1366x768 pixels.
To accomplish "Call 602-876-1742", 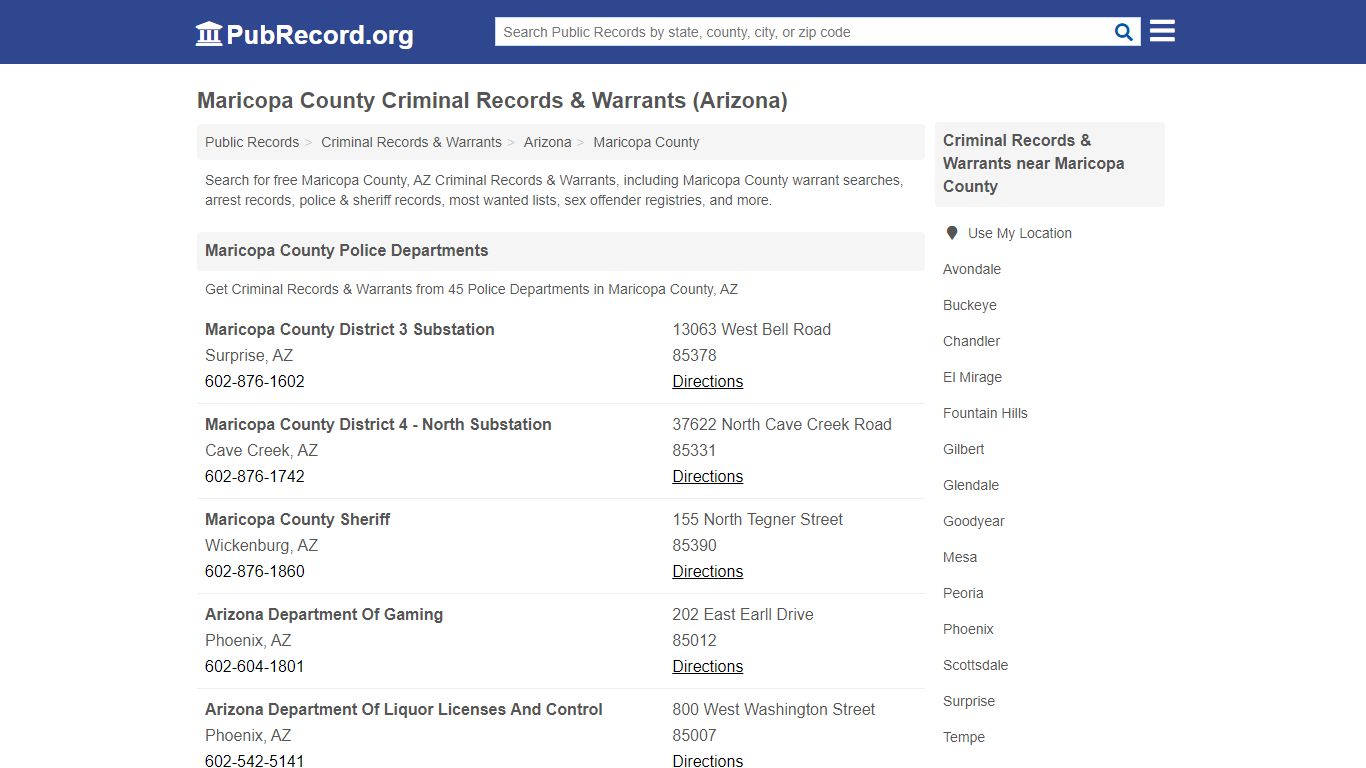I will click(x=255, y=476).
